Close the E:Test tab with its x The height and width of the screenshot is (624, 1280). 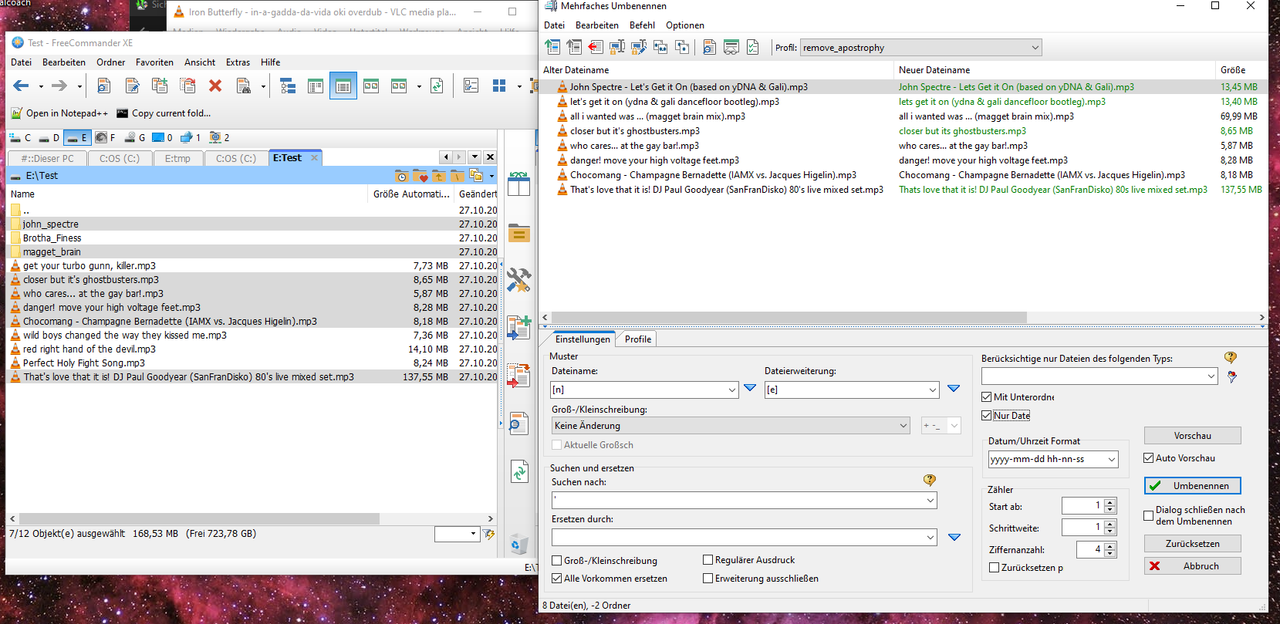point(314,157)
